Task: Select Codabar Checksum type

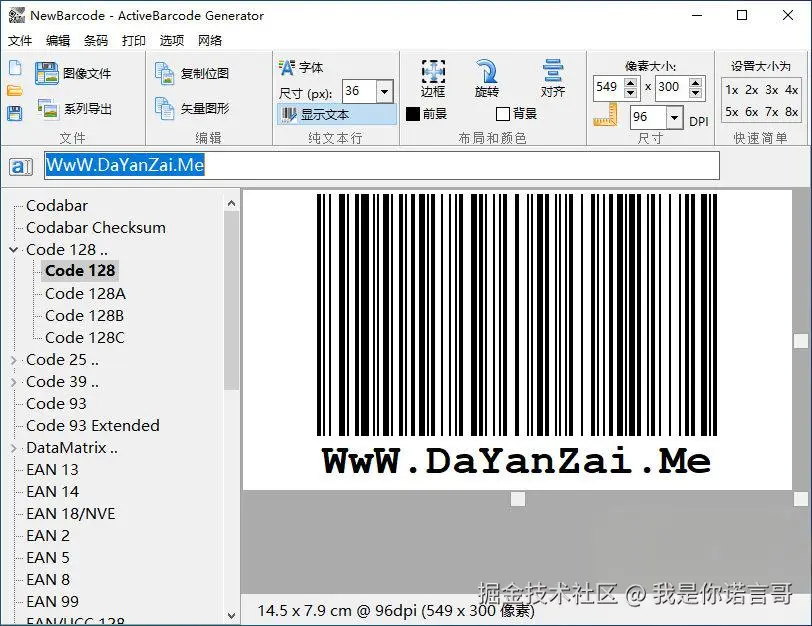Action: (96, 228)
